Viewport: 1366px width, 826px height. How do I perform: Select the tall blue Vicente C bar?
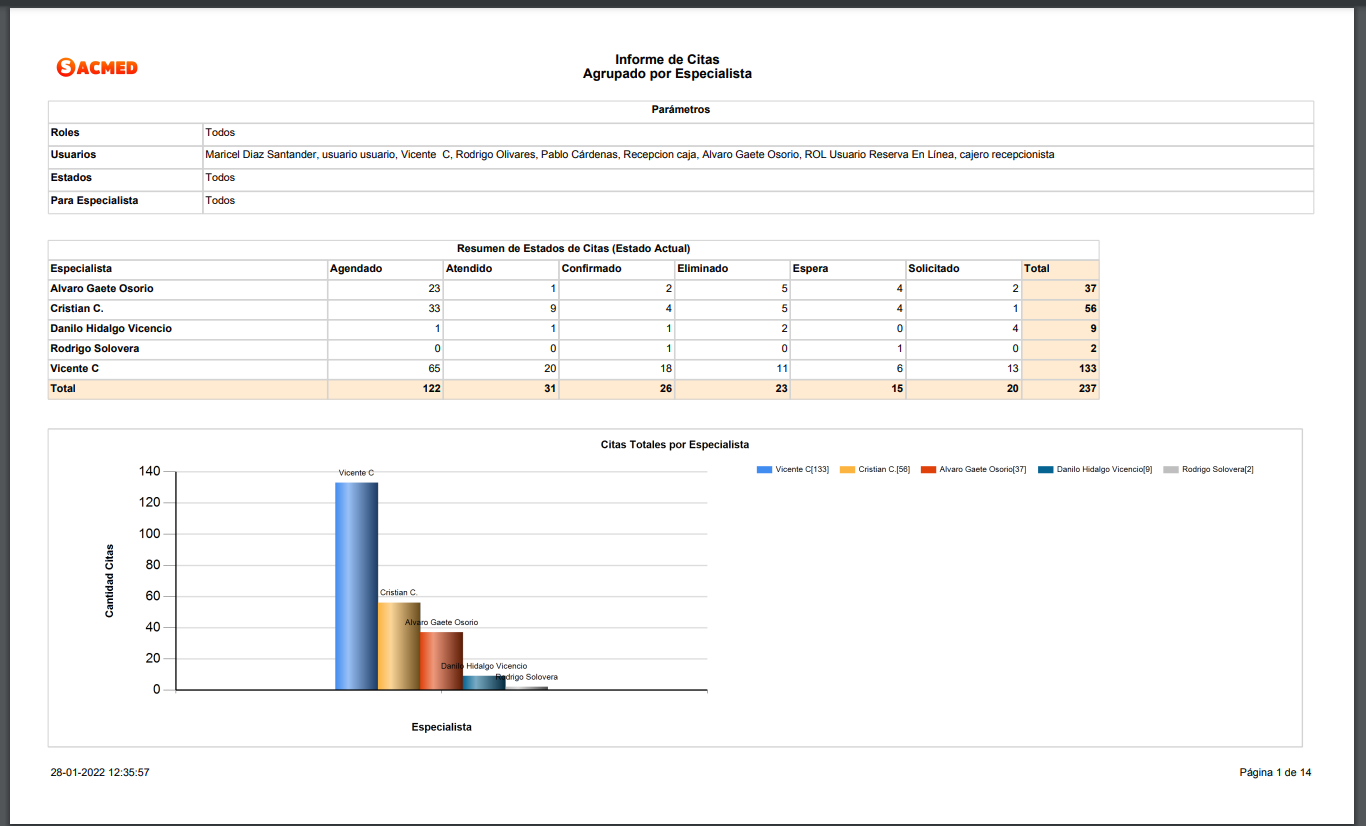[356, 586]
